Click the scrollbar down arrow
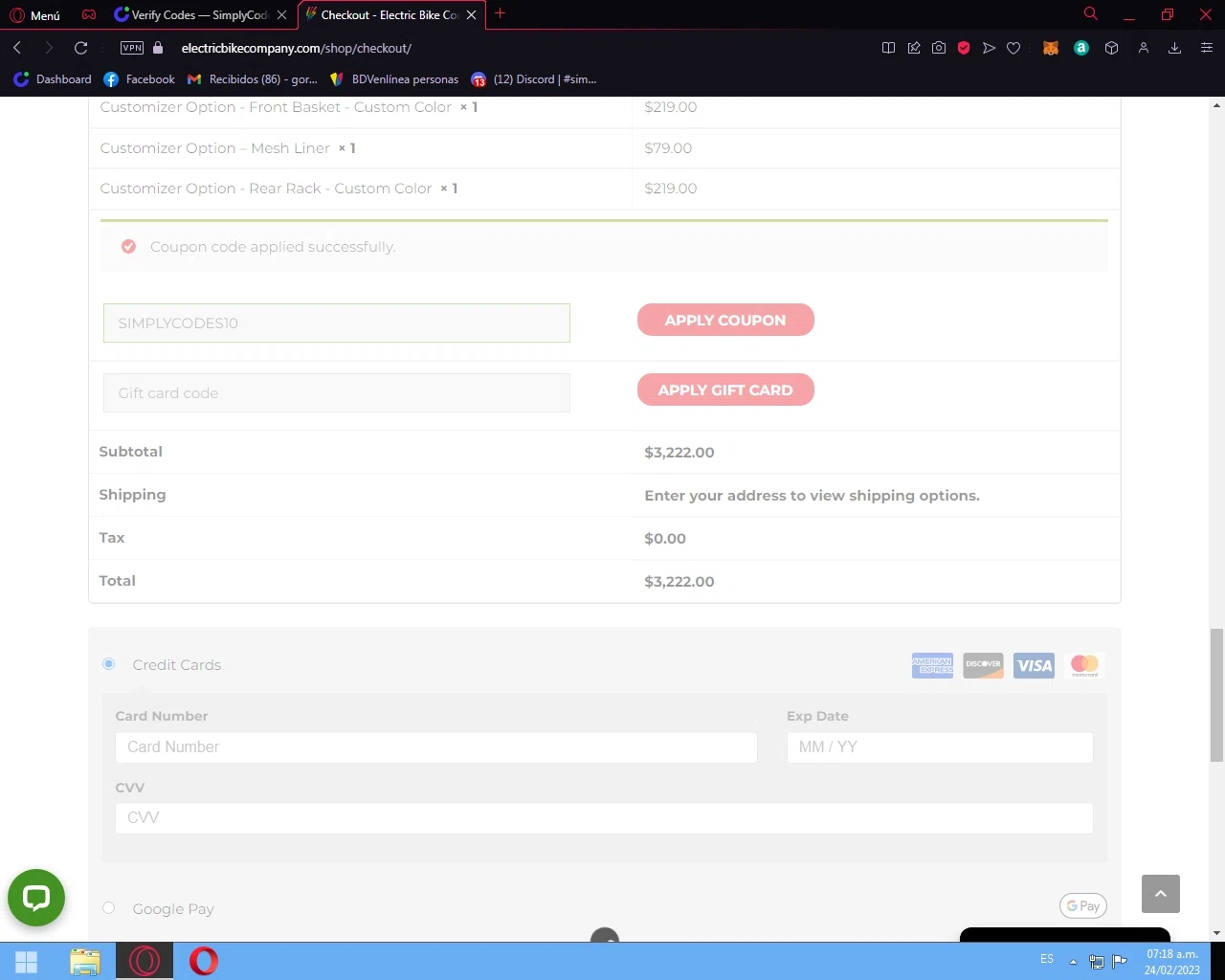This screenshot has height=980, width=1225. coord(1216,932)
